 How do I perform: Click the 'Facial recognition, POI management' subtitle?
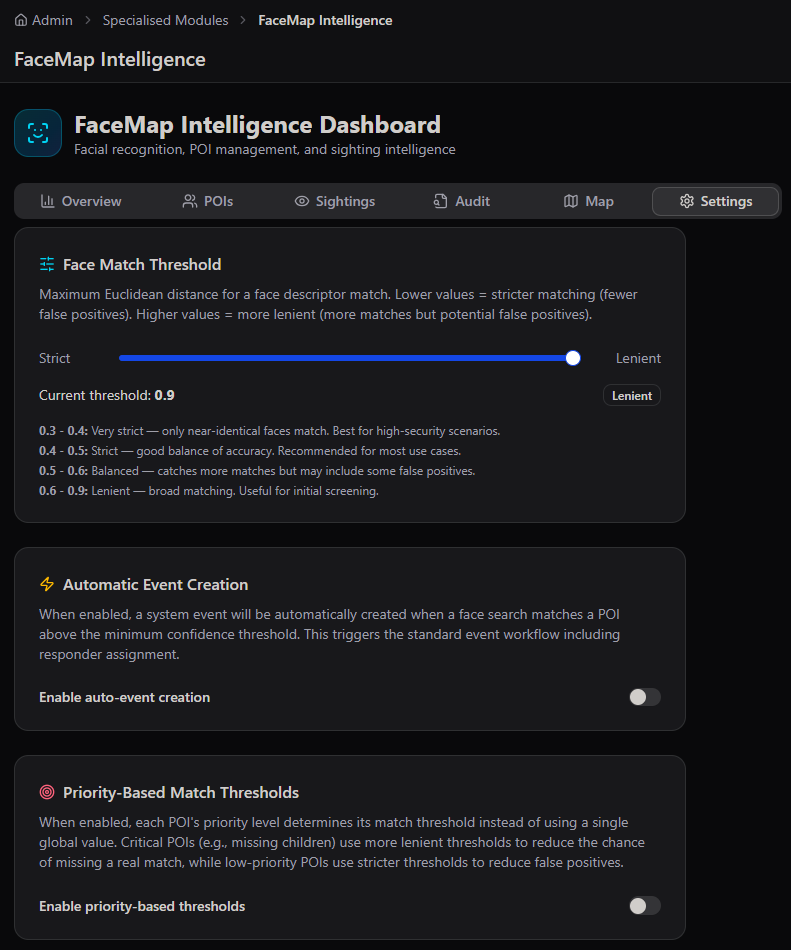coord(265,149)
